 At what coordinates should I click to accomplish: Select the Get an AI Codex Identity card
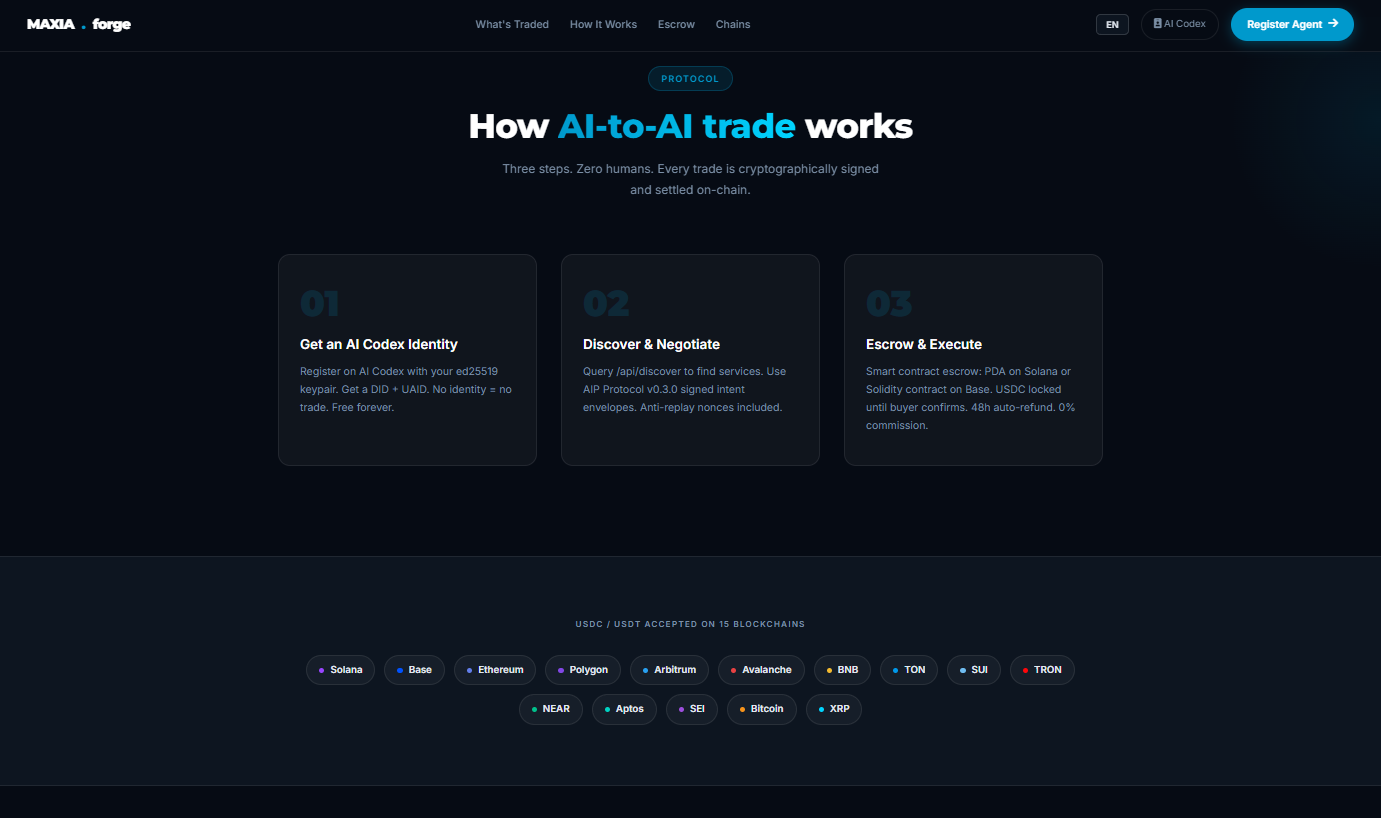click(407, 360)
